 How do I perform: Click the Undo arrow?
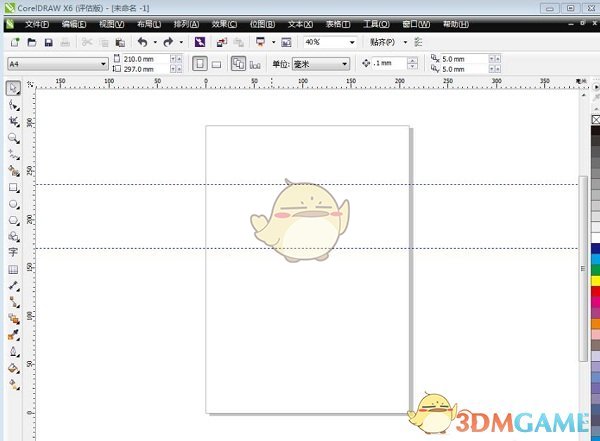click(x=143, y=42)
